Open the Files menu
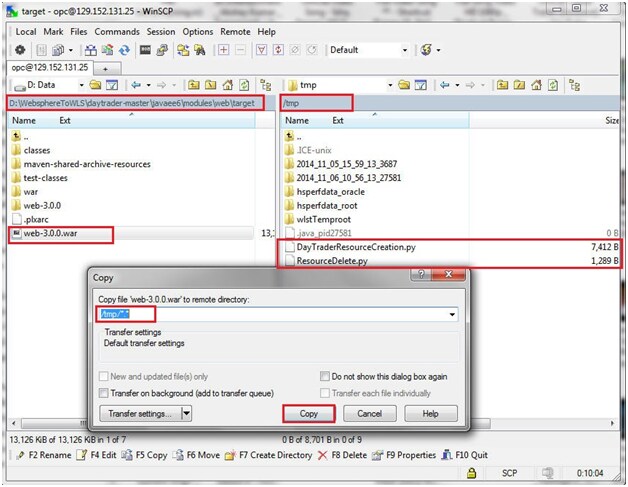 click(78, 32)
